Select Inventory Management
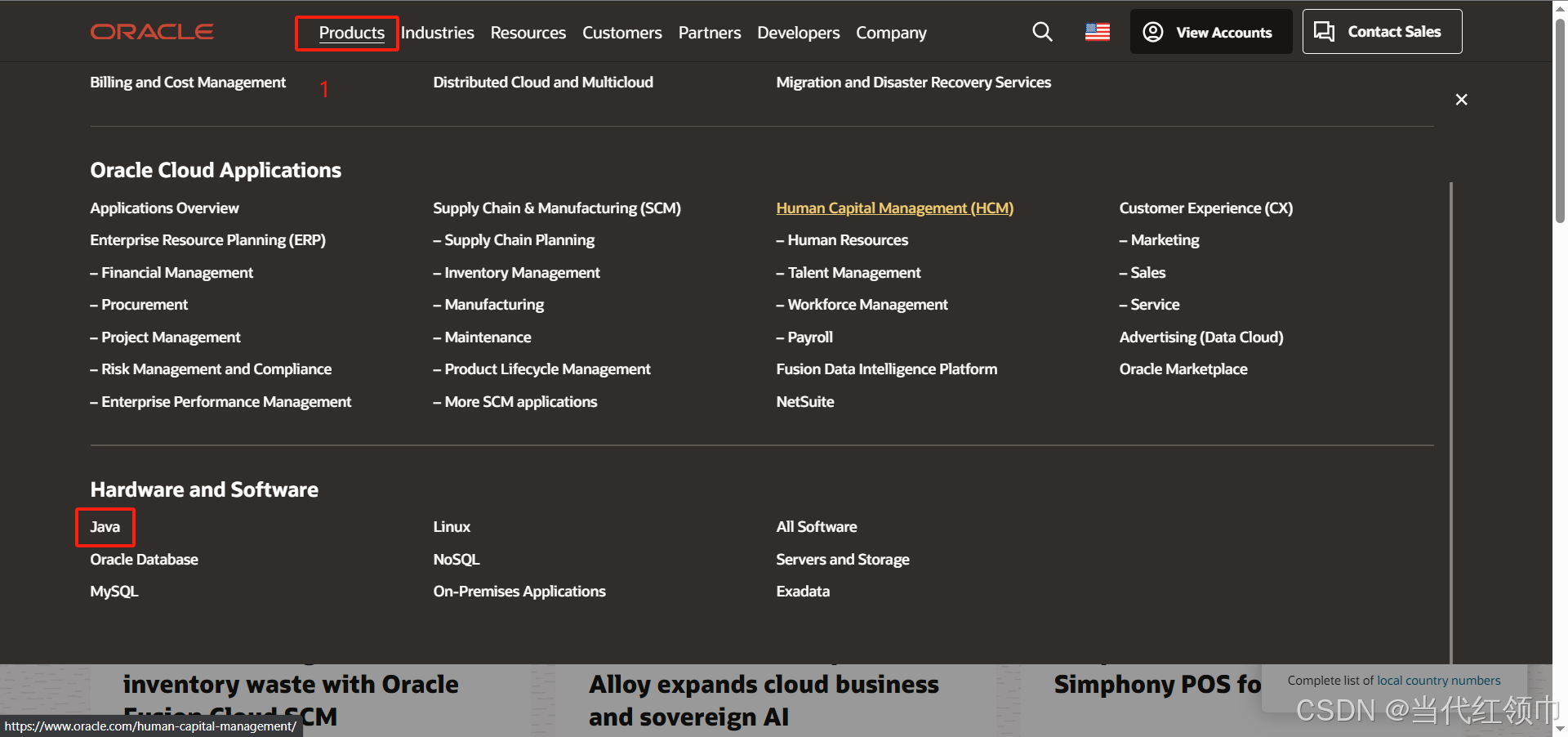The image size is (1568, 737). coord(516,273)
